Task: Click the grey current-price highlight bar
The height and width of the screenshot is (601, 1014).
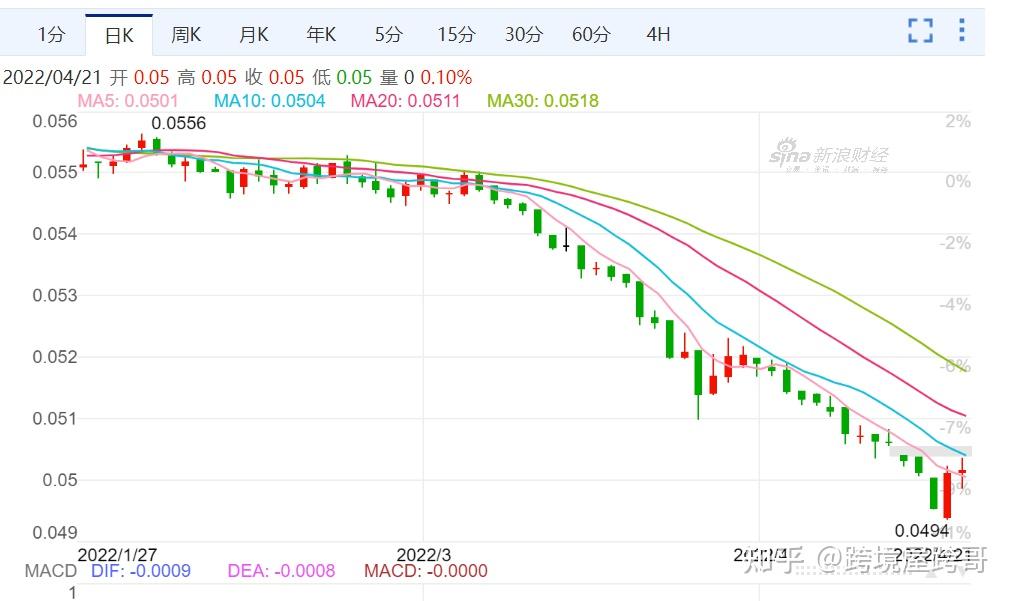Action: click(931, 452)
